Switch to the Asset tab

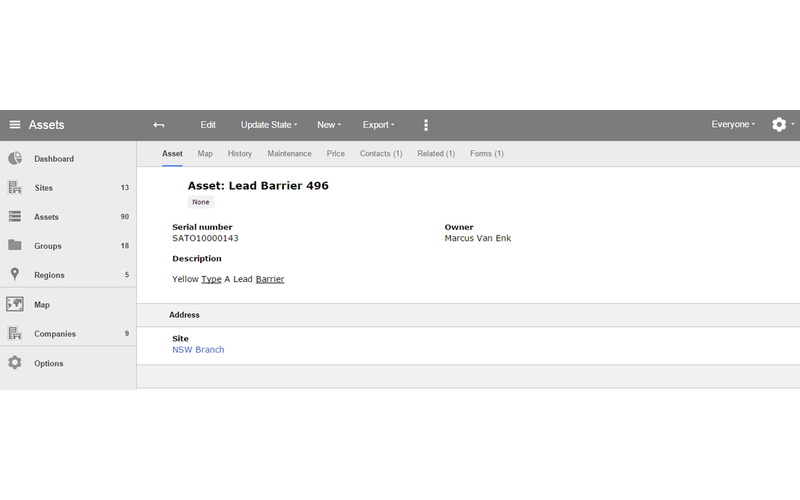point(172,154)
